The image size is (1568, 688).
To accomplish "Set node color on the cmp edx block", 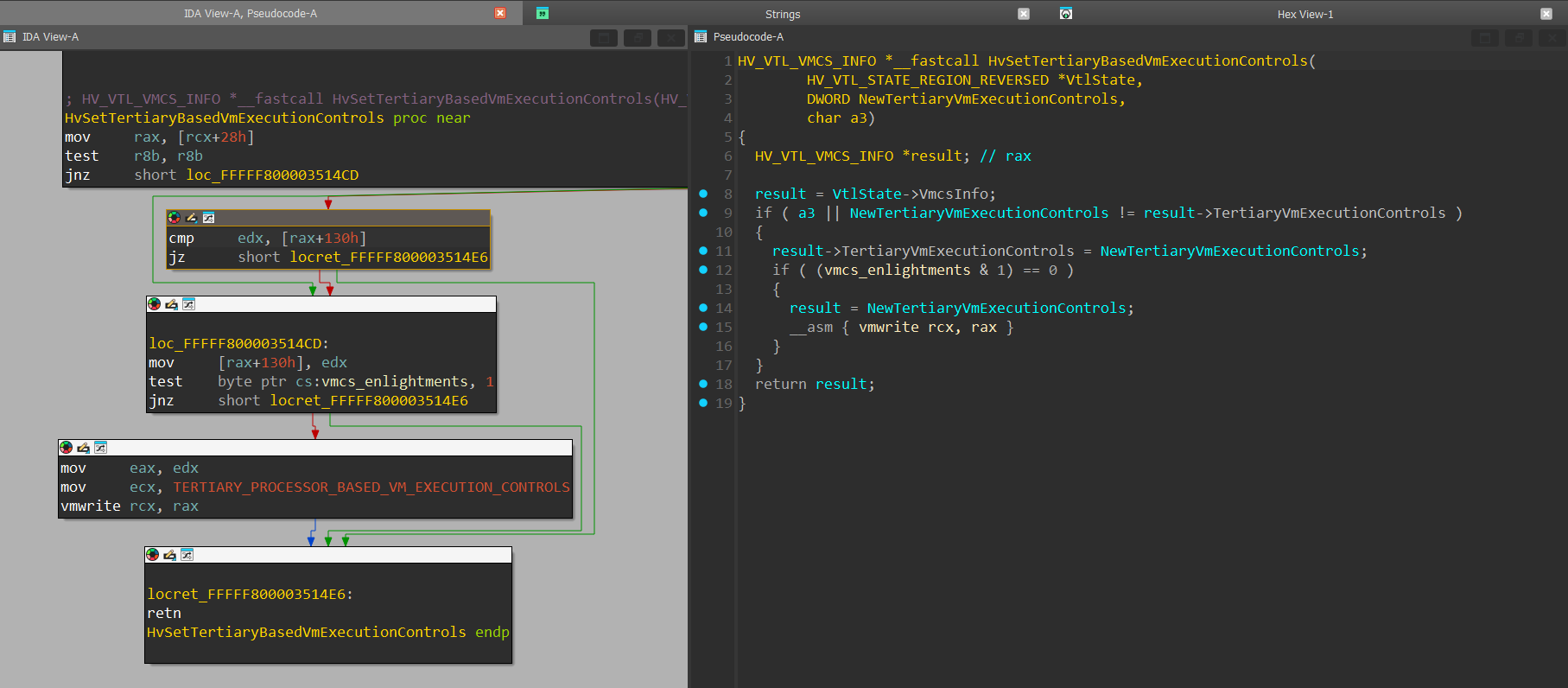I will pyautogui.click(x=175, y=218).
